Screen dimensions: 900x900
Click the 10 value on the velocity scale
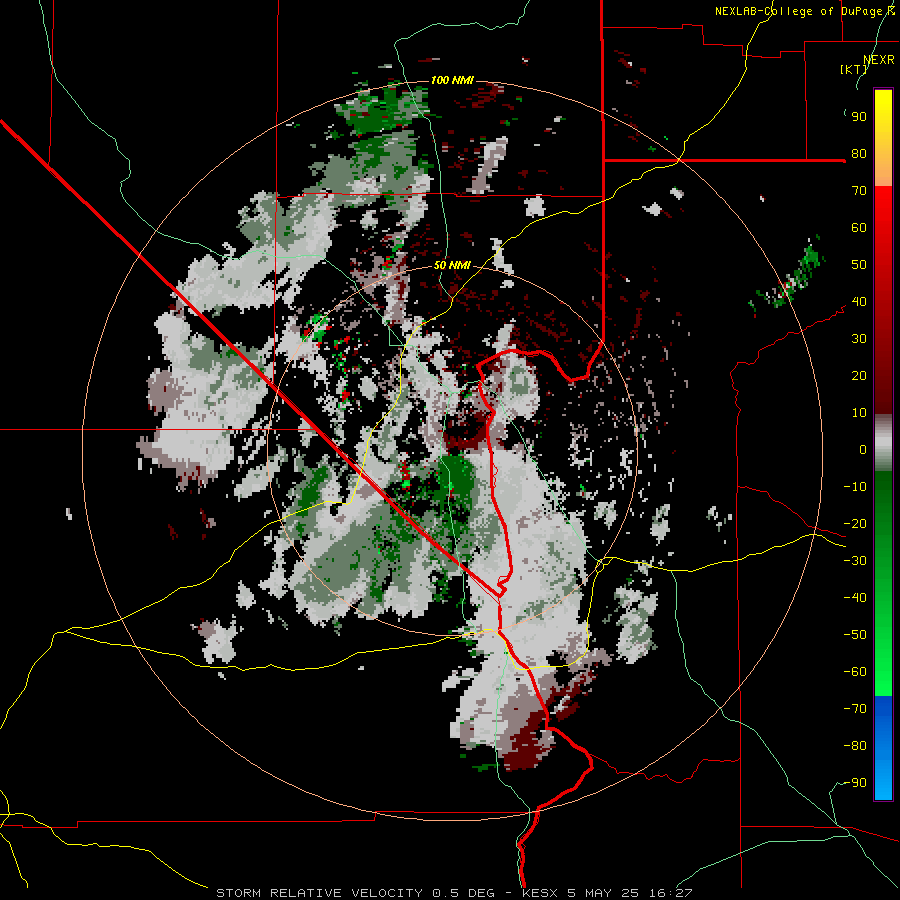859,413
